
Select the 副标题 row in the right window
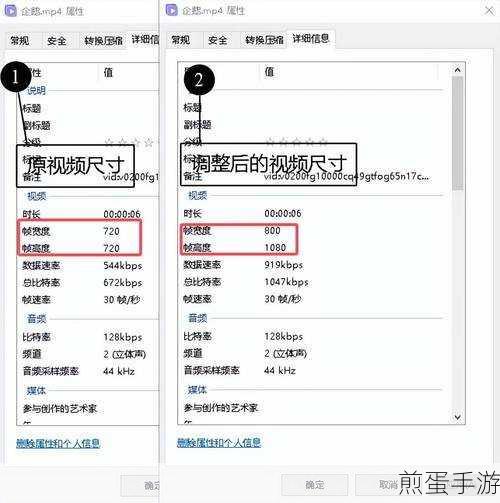coord(313,125)
